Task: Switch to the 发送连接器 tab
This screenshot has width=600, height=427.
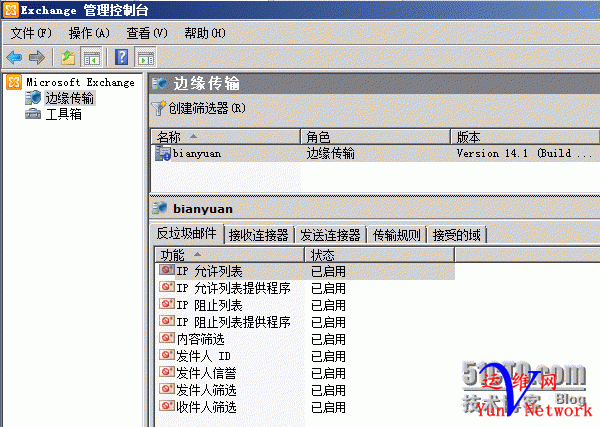Action: click(x=330, y=235)
